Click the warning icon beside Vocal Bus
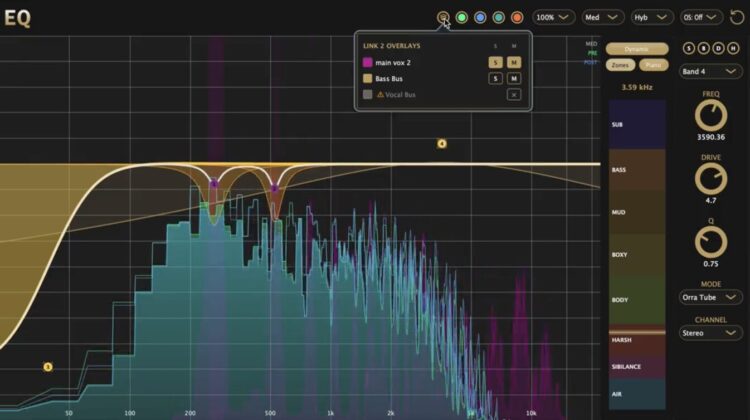This screenshot has height=420, width=750. (380, 95)
